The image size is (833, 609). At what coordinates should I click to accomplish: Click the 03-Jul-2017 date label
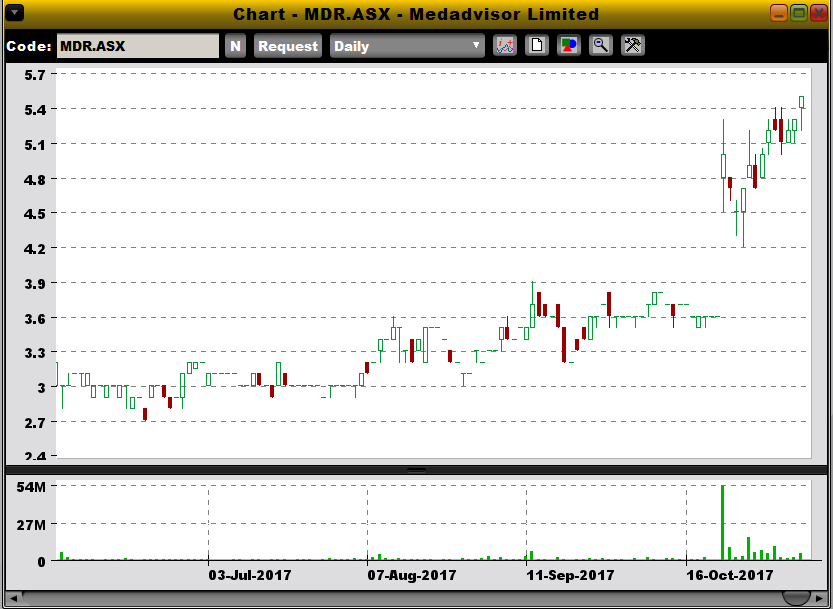(x=250, y=575)
